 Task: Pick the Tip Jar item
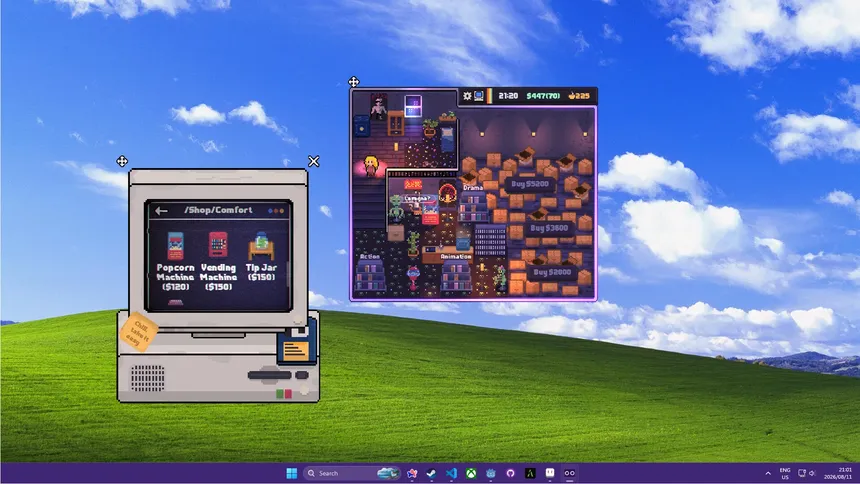click(261, 257)
